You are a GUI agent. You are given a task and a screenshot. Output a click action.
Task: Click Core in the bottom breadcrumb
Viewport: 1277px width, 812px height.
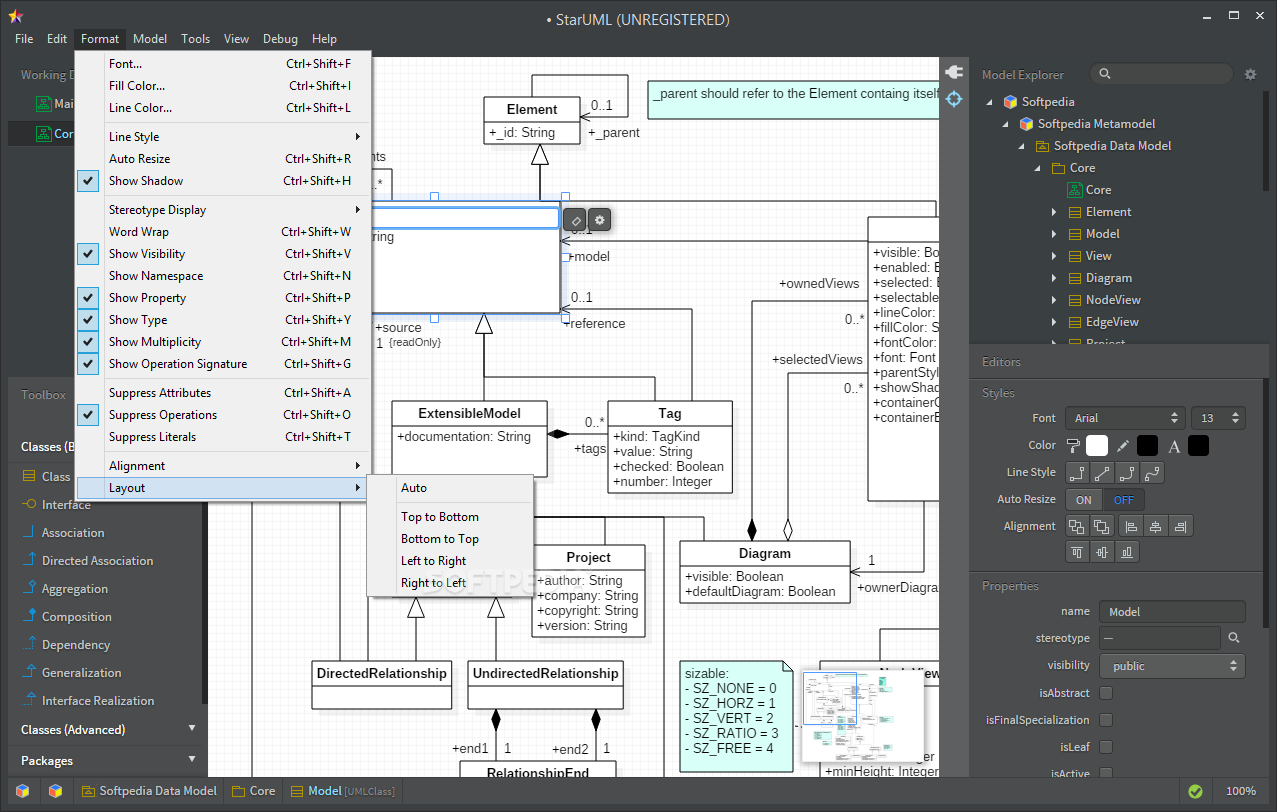[x=253, y=791]
